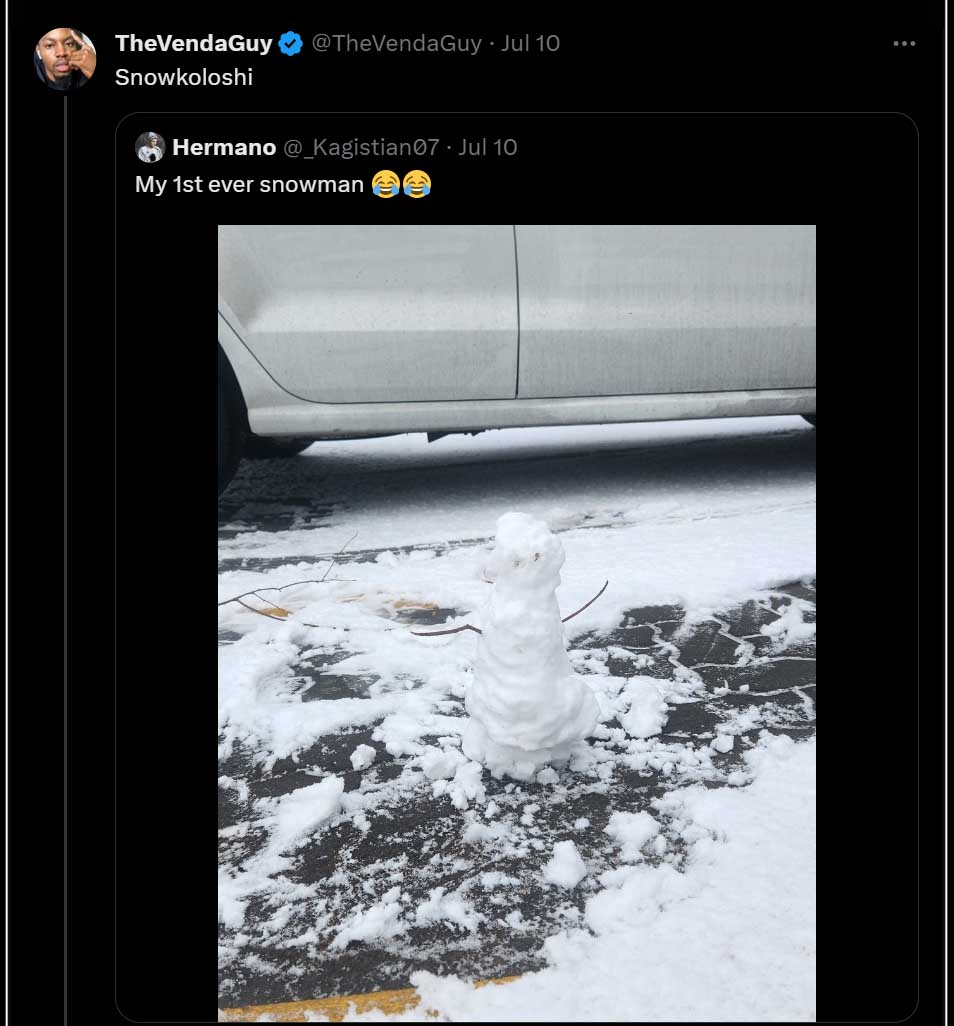The image size is (954, 1026).
Task: Open TheVendaGuy's profile picture
Action: tap(65, 59)
